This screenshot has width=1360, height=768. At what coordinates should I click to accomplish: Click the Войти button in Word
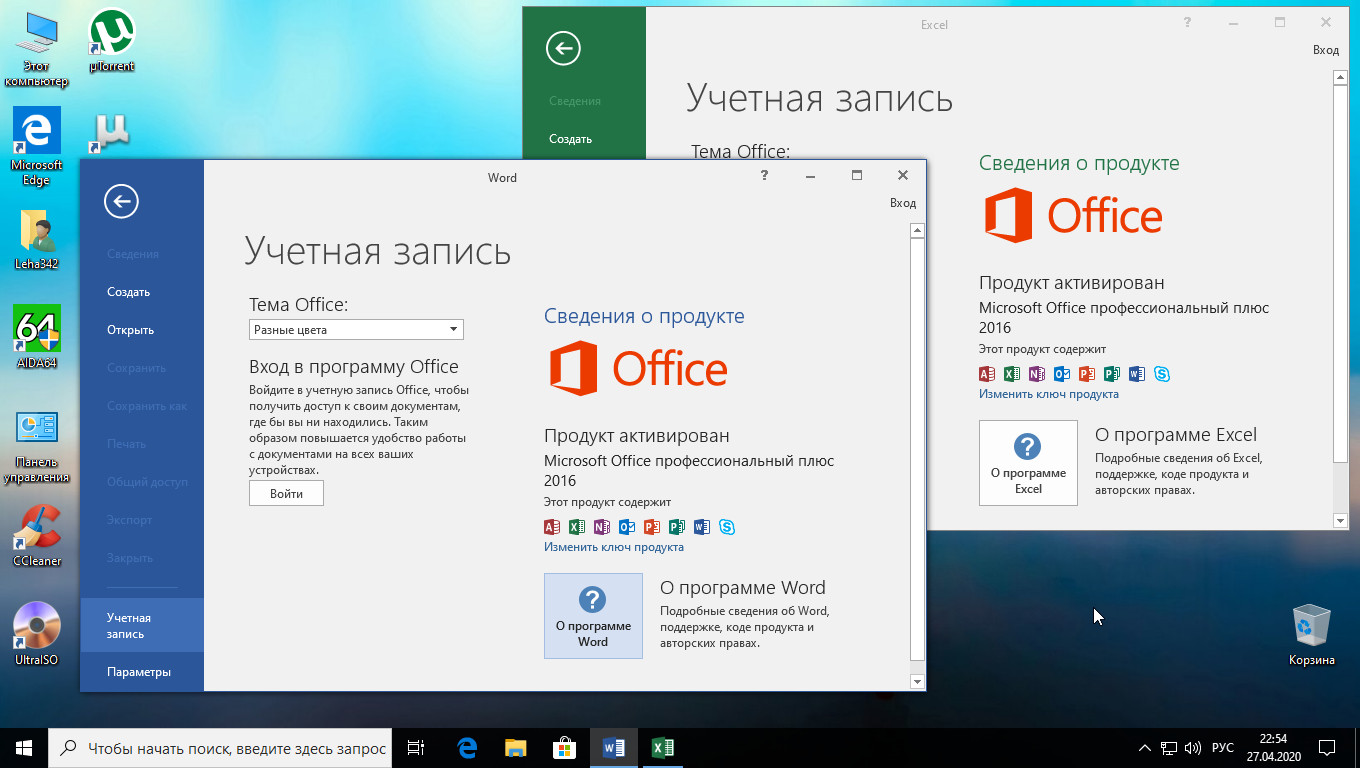286,493
